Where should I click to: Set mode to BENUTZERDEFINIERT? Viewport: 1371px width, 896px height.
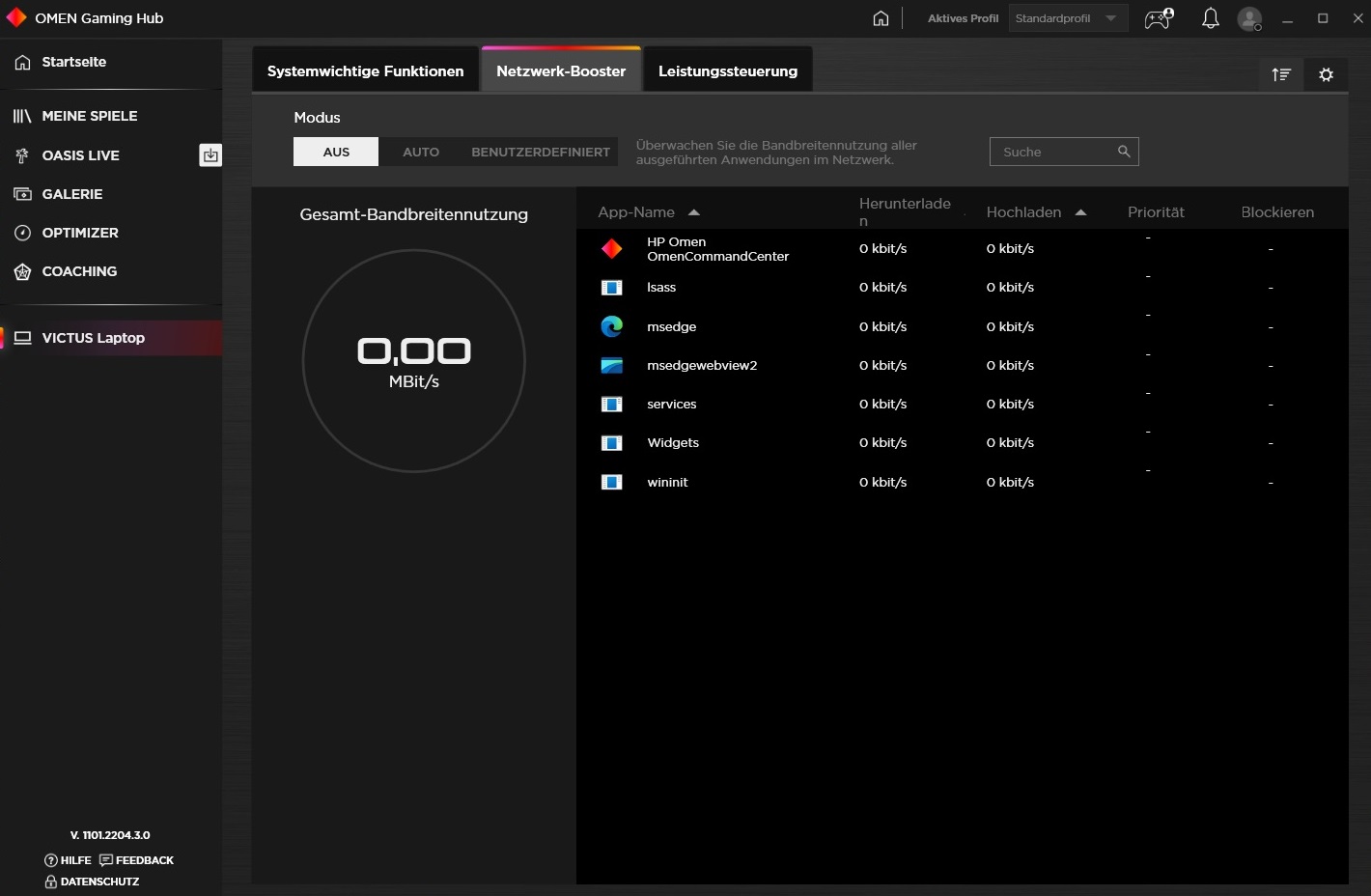(541, 152)
